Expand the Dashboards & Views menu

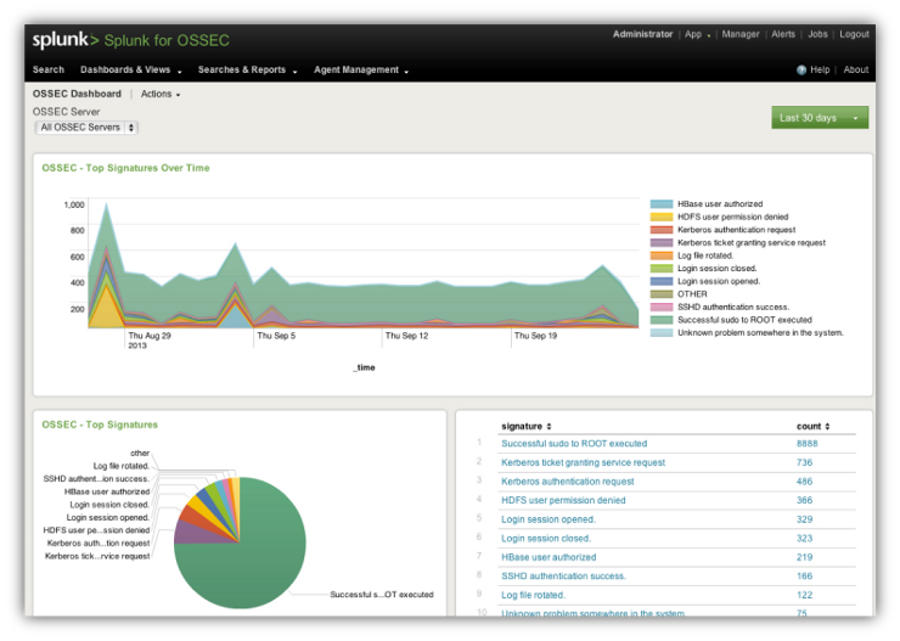point(131,69)
